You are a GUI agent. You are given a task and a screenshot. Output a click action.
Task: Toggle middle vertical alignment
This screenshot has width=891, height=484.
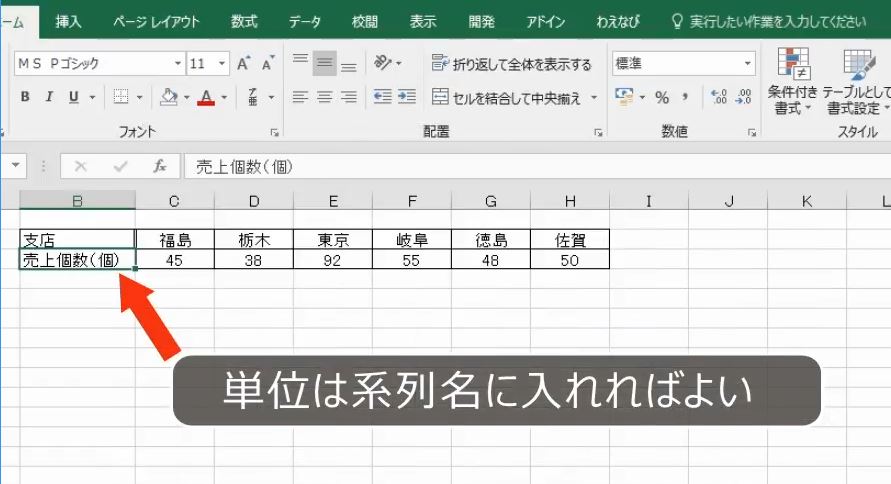coord(324,63)
